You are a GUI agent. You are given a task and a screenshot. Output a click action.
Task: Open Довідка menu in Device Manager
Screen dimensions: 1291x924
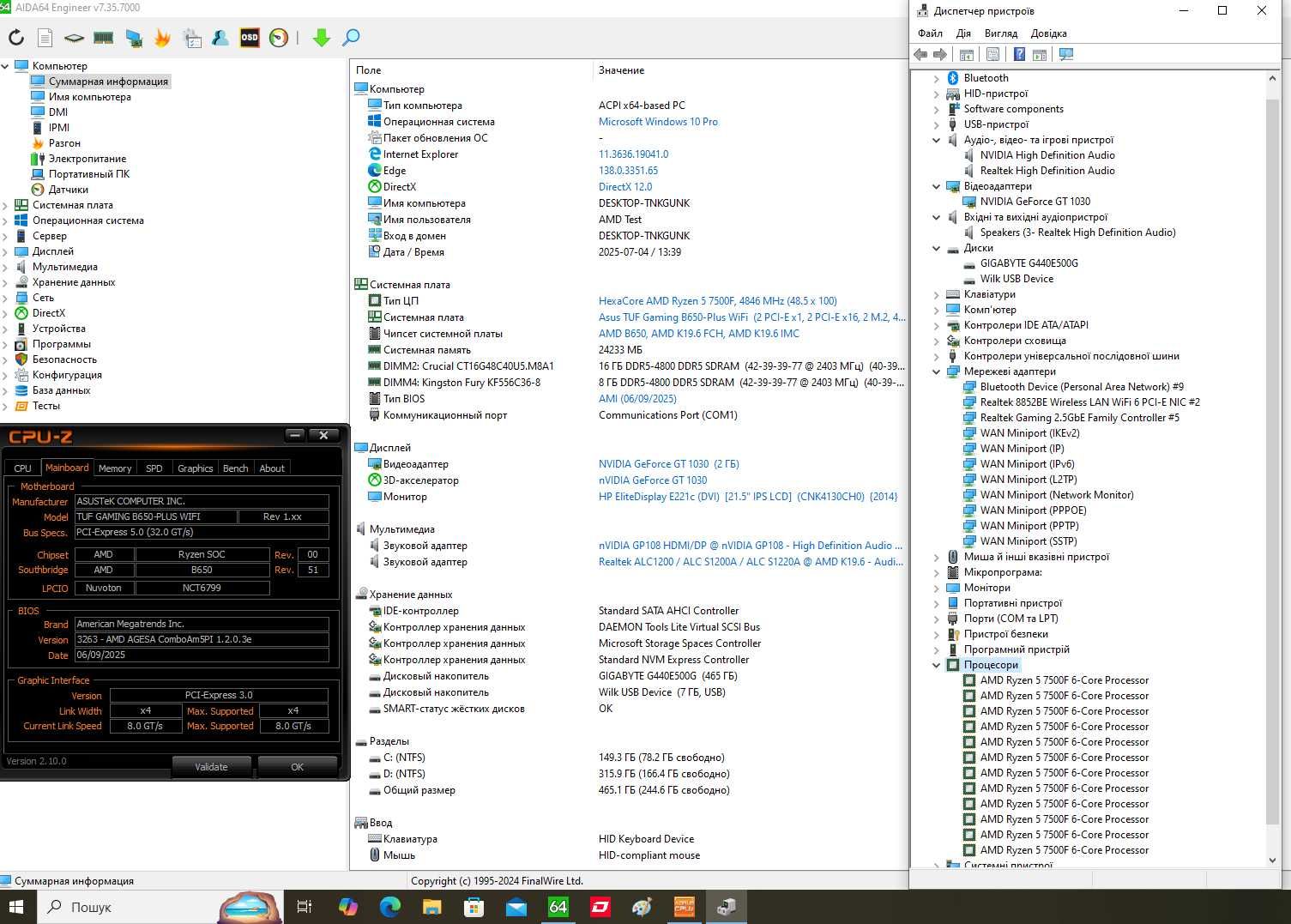pos(1048,33)
